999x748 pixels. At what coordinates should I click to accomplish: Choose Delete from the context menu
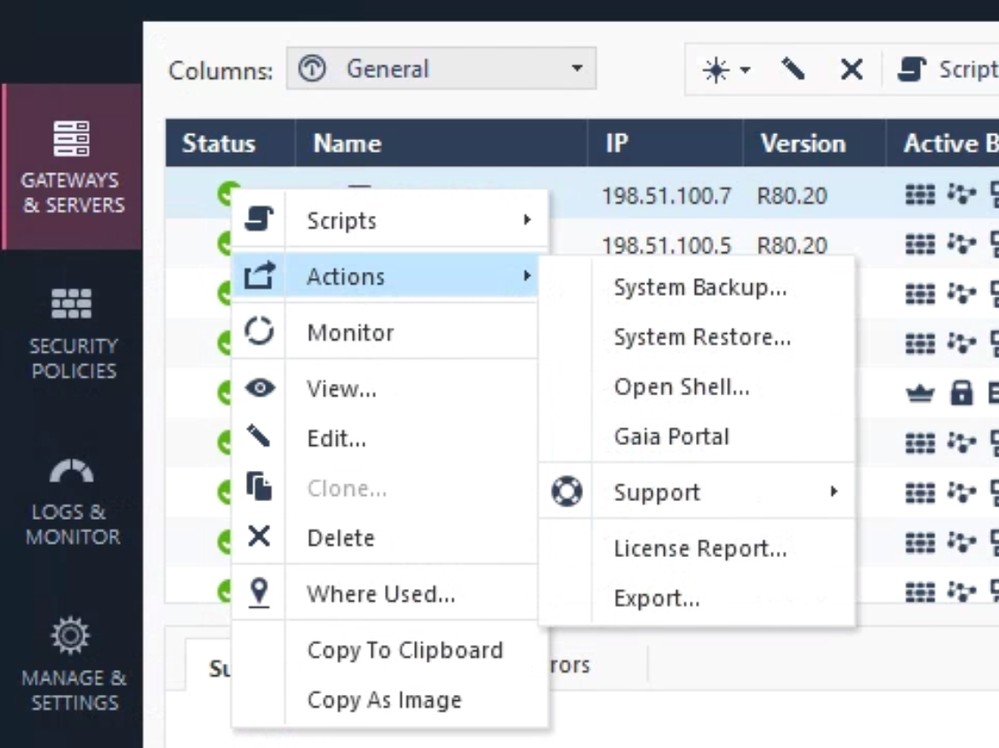pos(386,538)
